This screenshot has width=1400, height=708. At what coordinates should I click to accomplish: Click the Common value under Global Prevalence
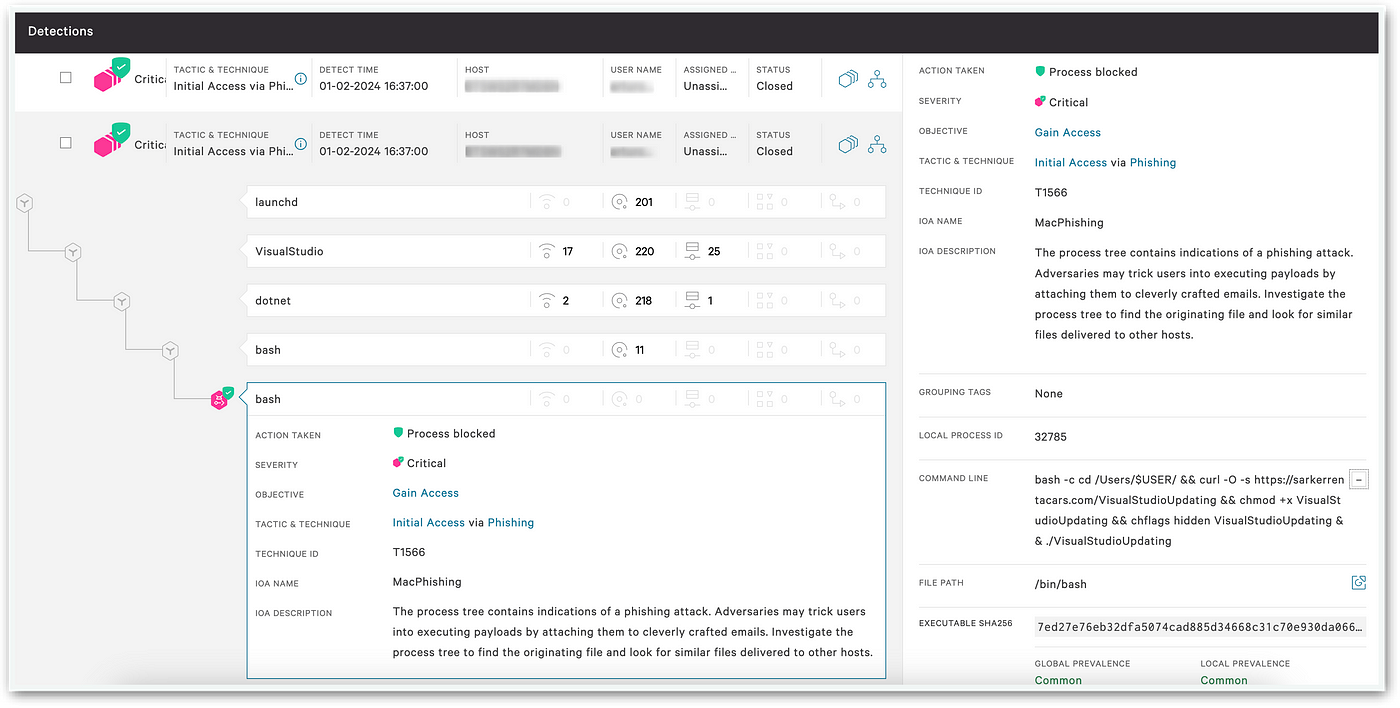point(1058,680)
